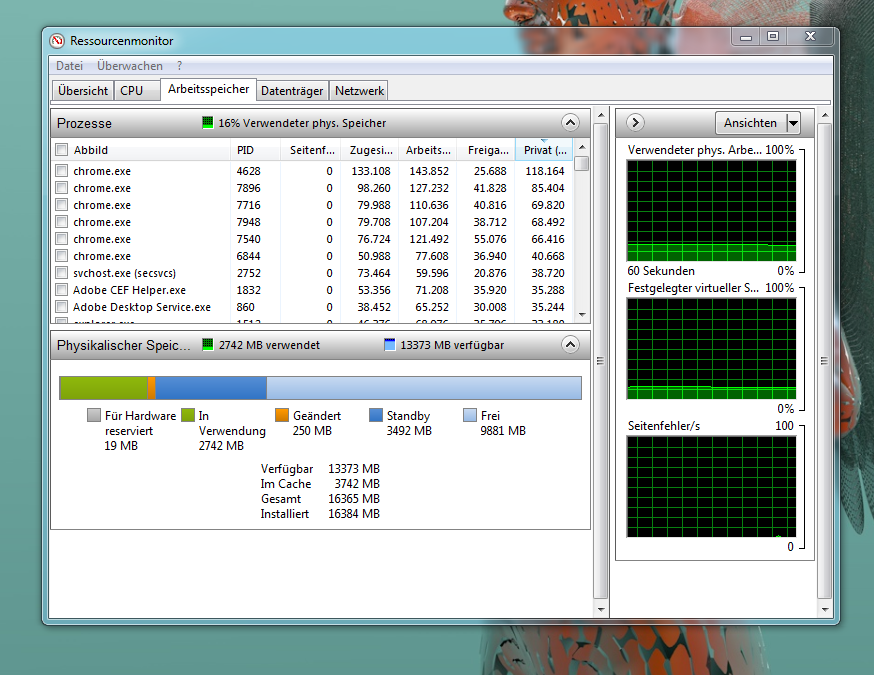874x675 pixels.
Task: Click the green icon beside '2742 MB verwendet'
Action: 207,344
